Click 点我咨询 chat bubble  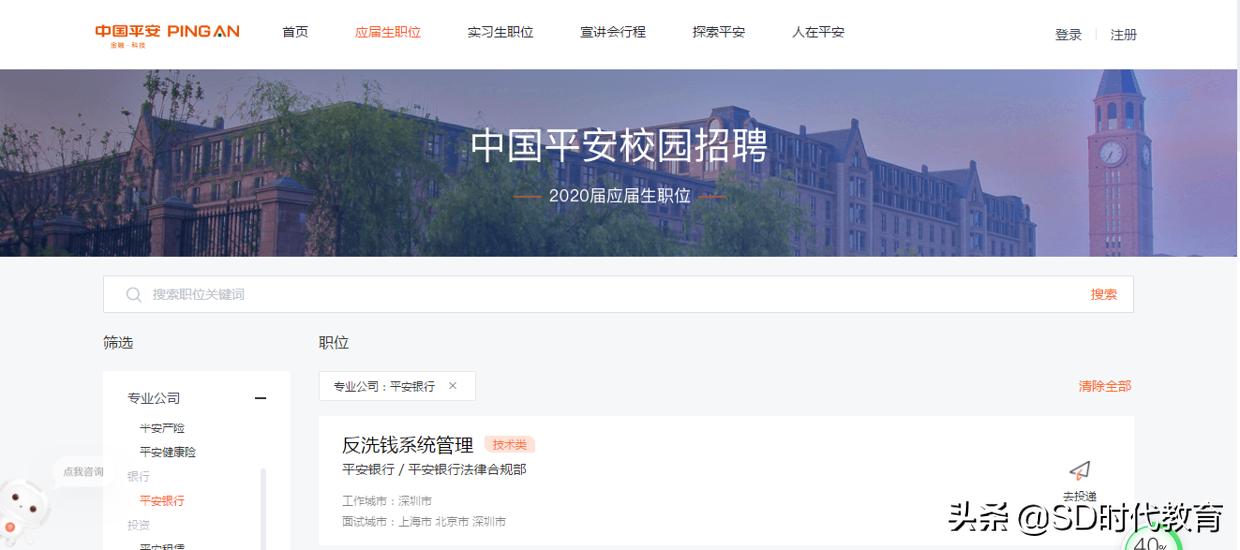pyautogui.click(x=83, y=472)
